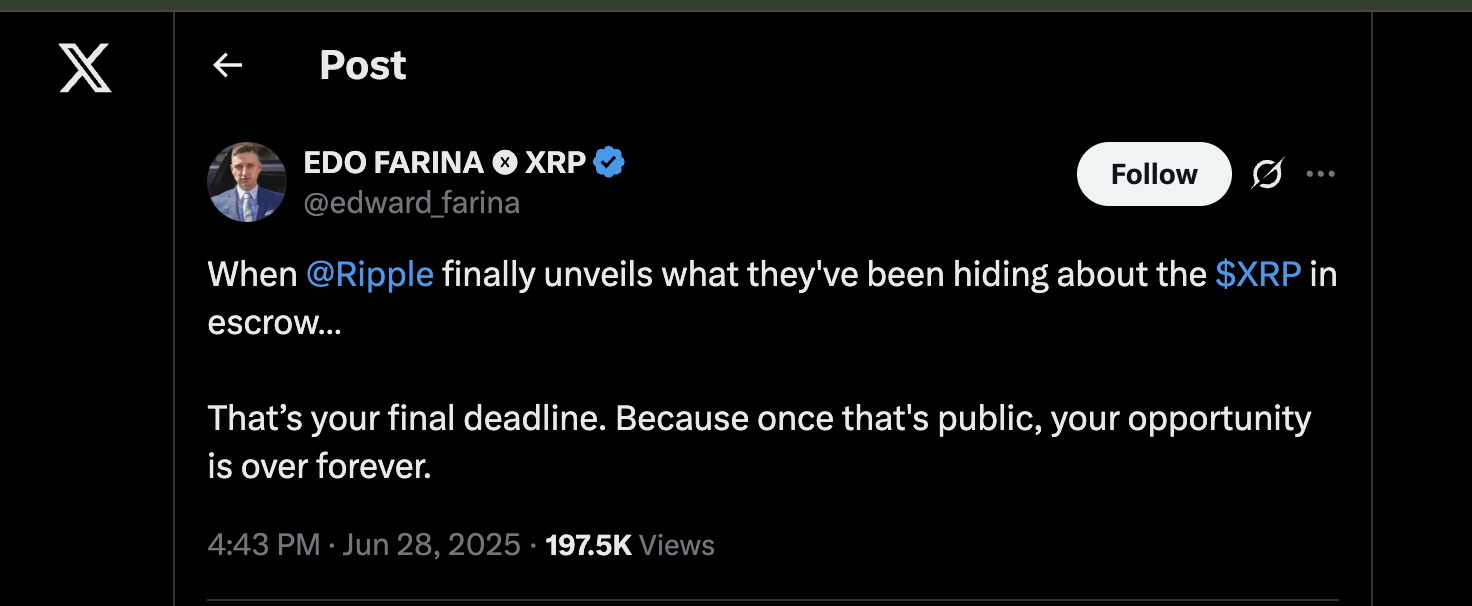Click the X emoji badge in display name
The image size is (1472, 606).
[x=506, y=162]
